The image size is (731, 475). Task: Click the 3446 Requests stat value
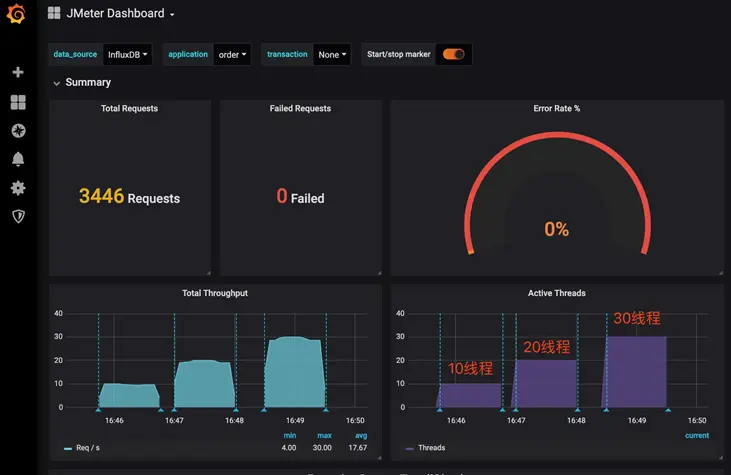point(129,196)
